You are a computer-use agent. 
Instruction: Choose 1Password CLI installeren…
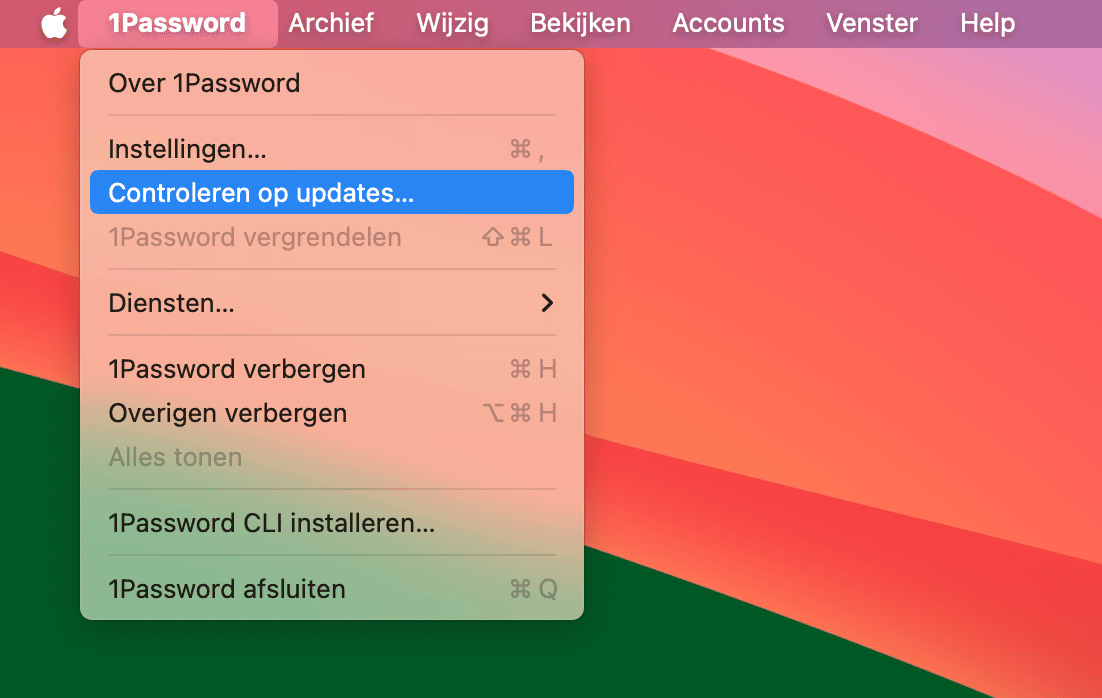pos(332,523)
